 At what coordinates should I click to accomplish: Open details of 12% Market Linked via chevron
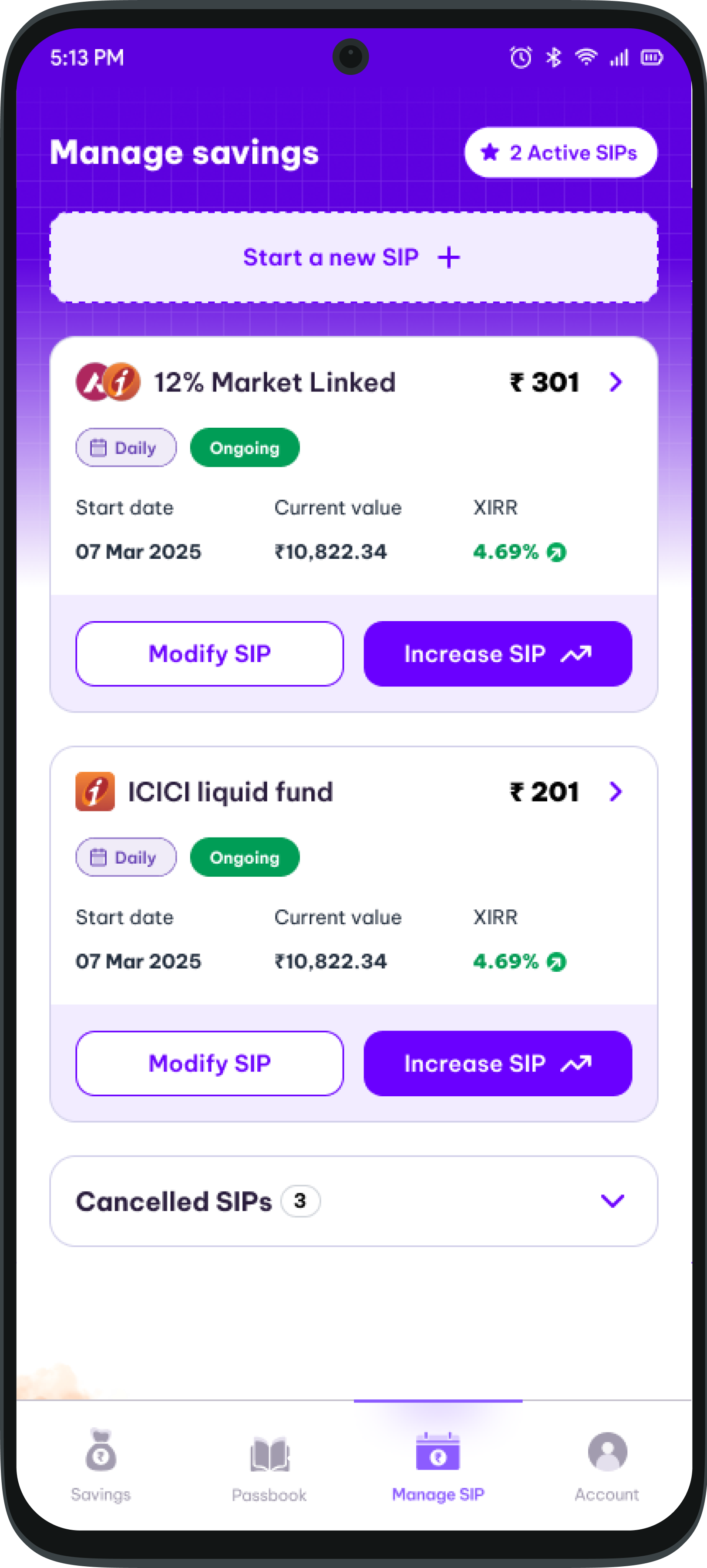point(616,382)
